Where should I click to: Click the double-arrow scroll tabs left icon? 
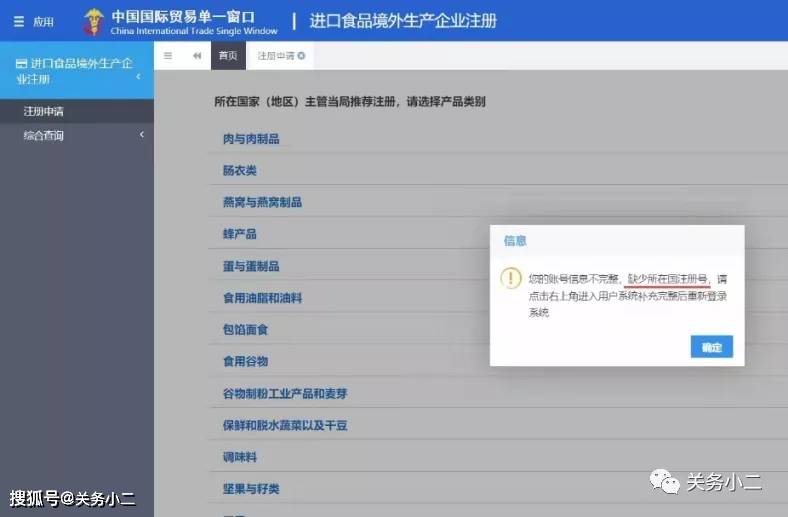(x=197, y=56)
